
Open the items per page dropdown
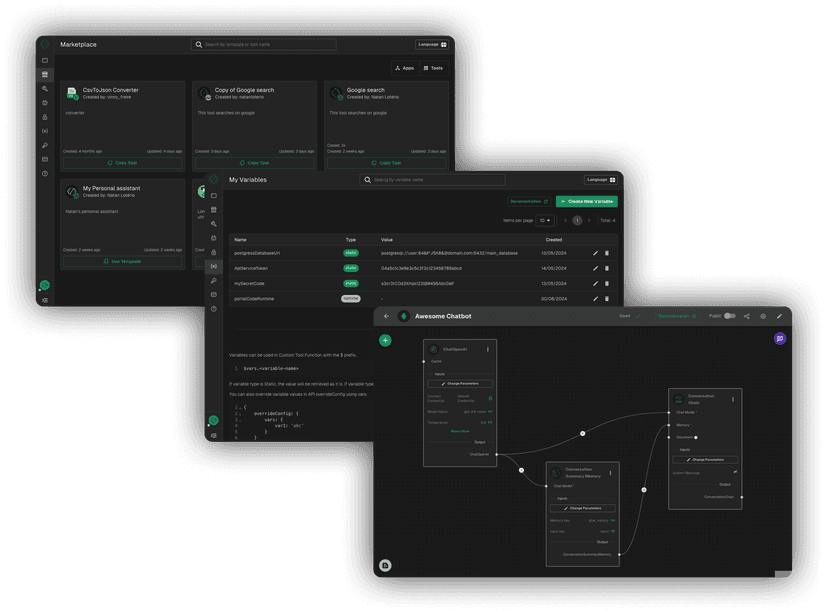(544, 220)
